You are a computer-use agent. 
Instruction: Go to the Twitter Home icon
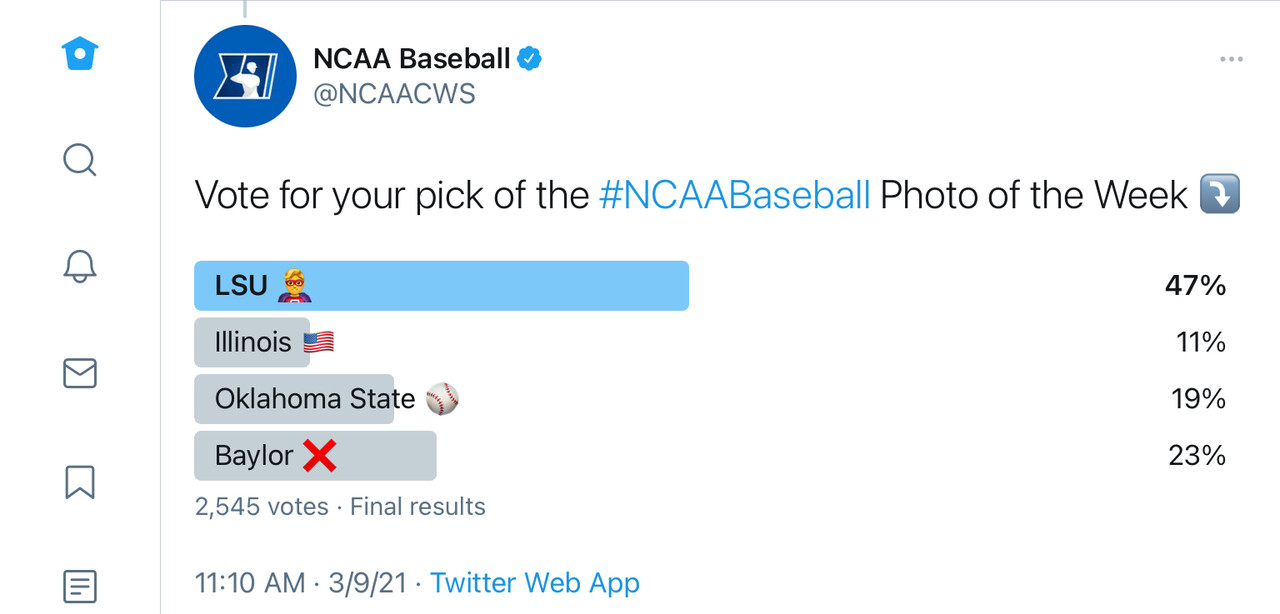(80, 54)
